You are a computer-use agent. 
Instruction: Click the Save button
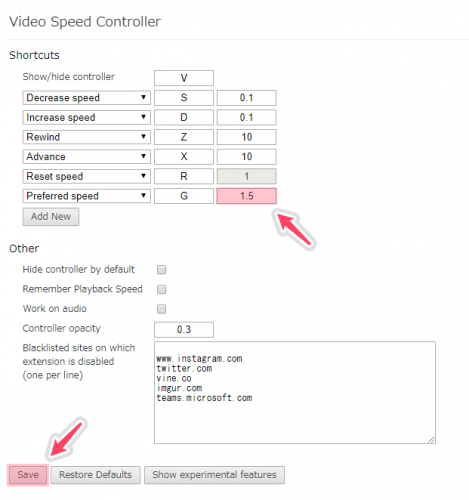pyautogui.click(x=28, y=475)
